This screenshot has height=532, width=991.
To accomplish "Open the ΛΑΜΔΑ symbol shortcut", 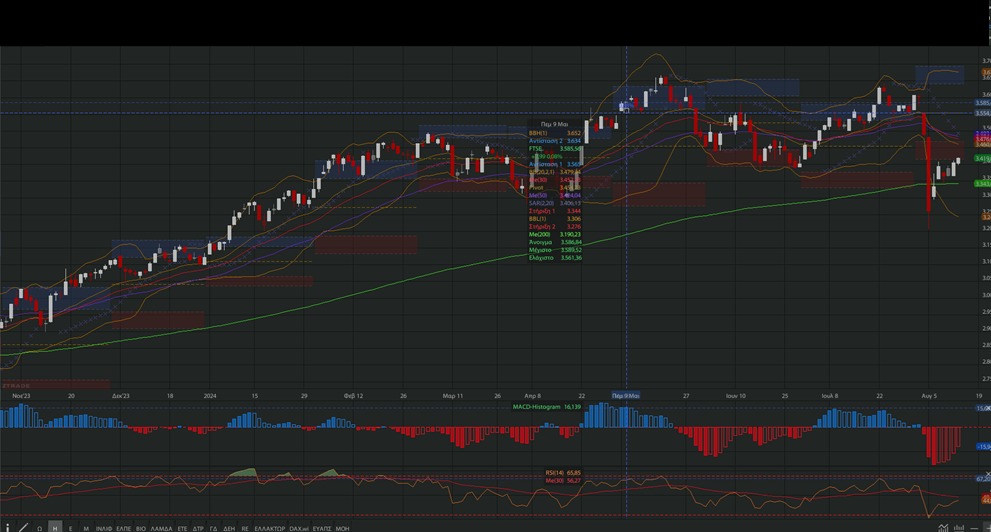I will (161, 528).
